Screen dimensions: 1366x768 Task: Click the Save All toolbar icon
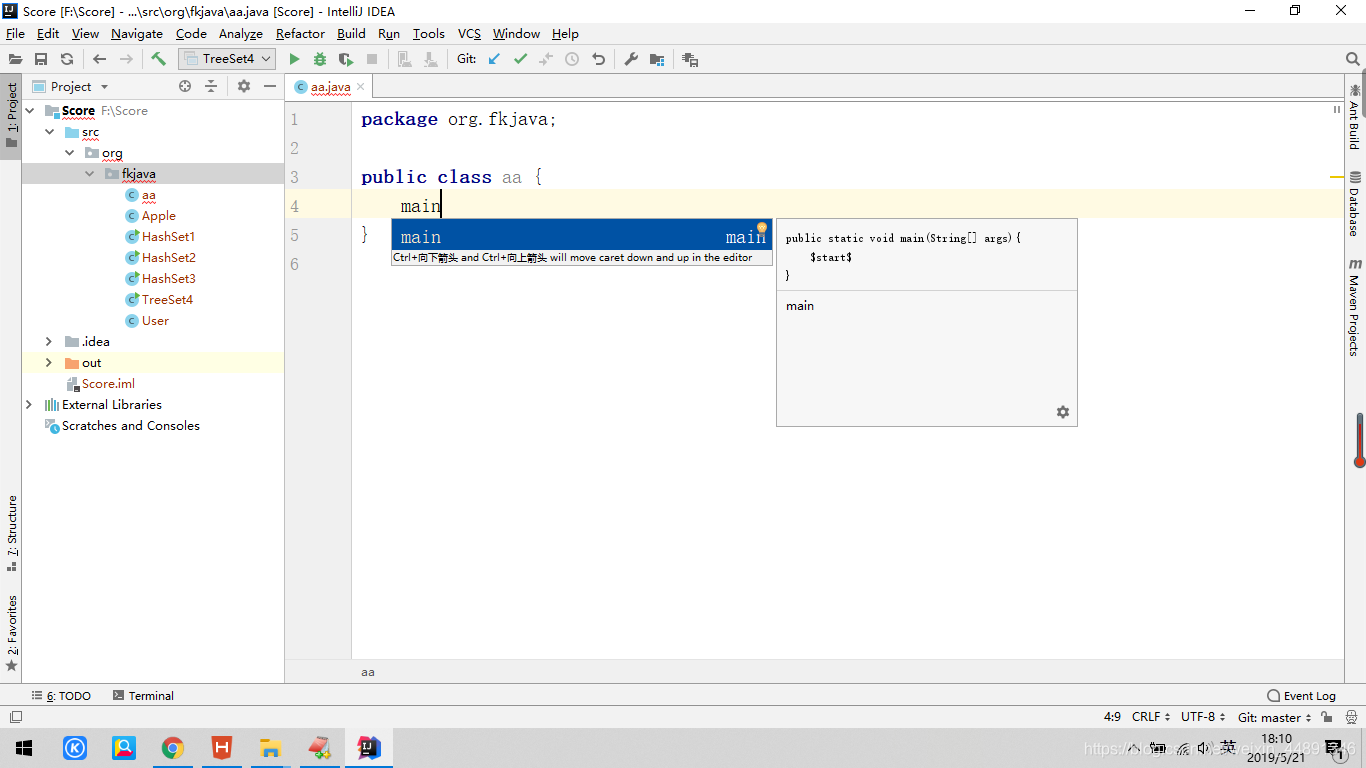pos(41,59)
